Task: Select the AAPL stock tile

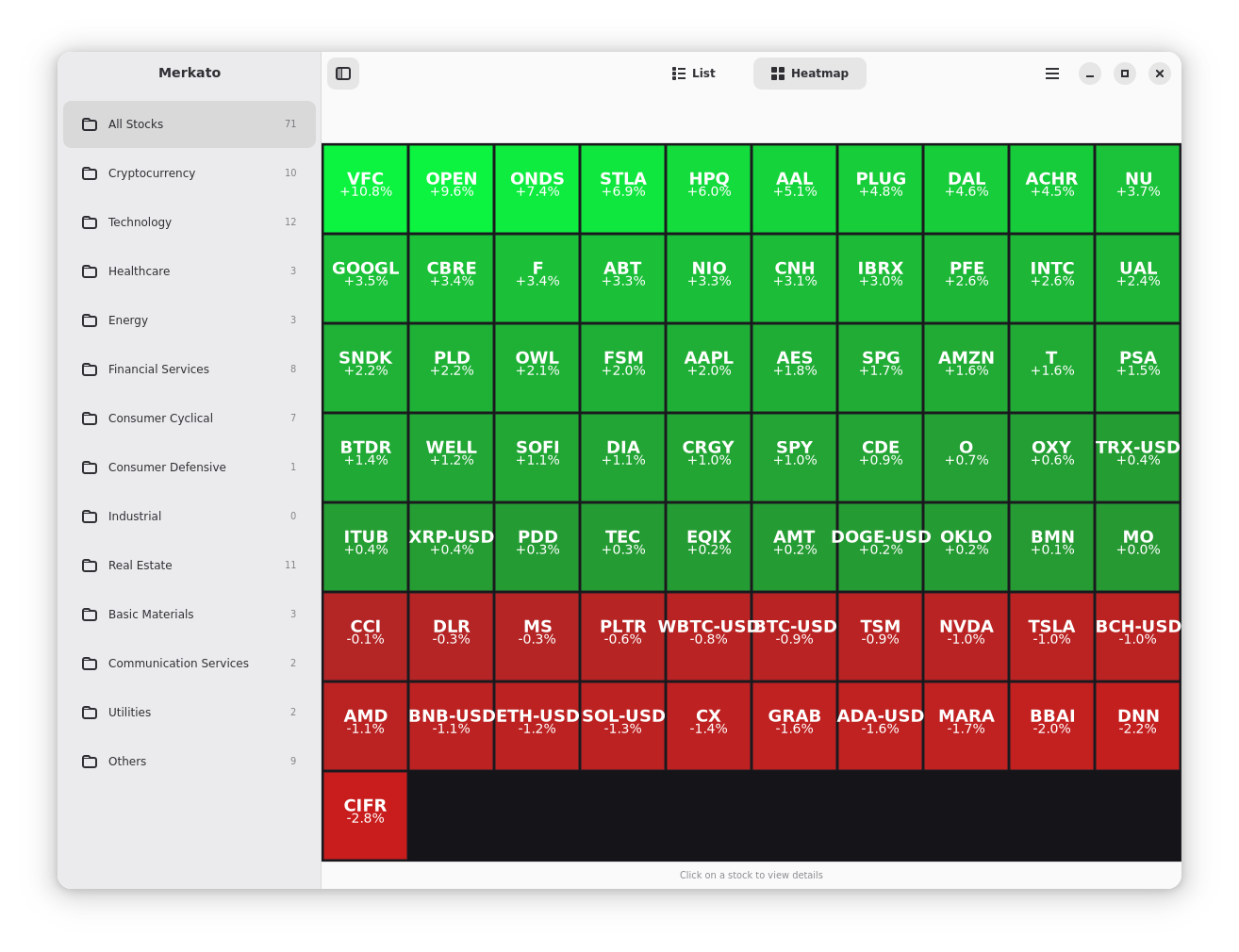Action: [x=708, y=368]
